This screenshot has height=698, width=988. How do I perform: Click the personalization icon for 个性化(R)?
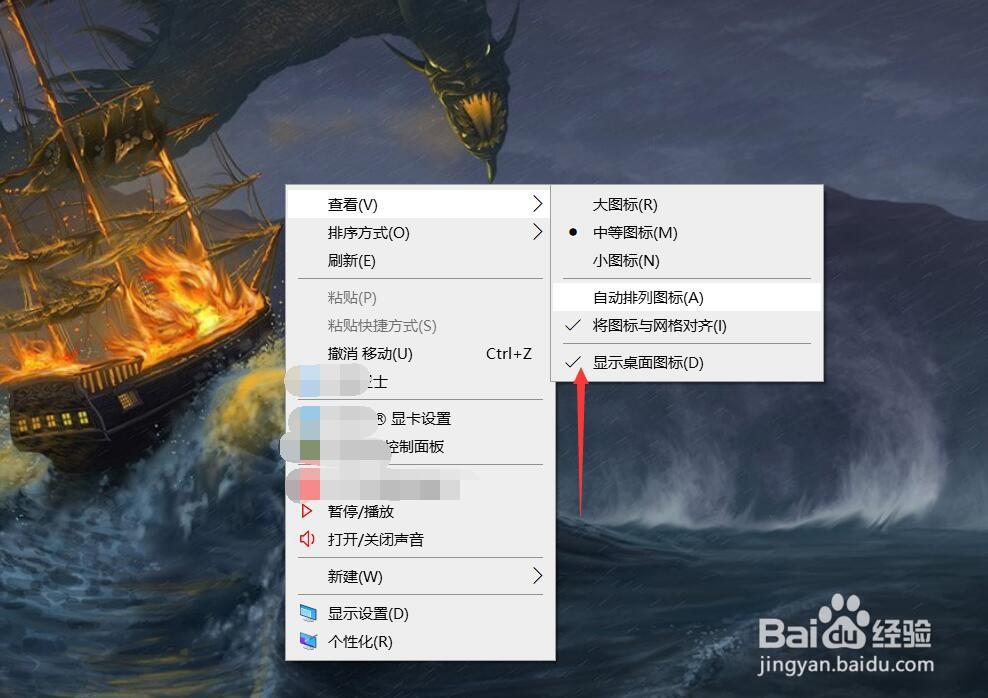(x=308, y=641)
